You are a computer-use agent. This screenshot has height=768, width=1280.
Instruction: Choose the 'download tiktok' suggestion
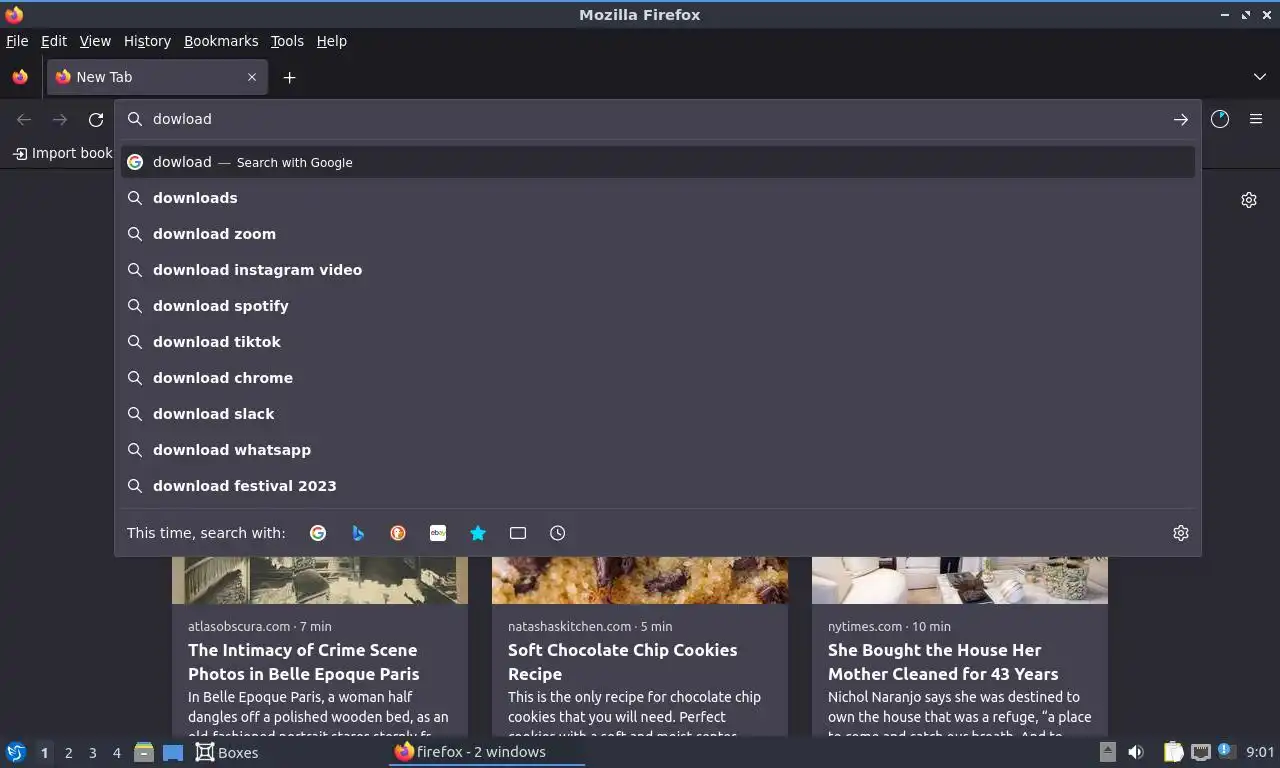tap(658, 342)
